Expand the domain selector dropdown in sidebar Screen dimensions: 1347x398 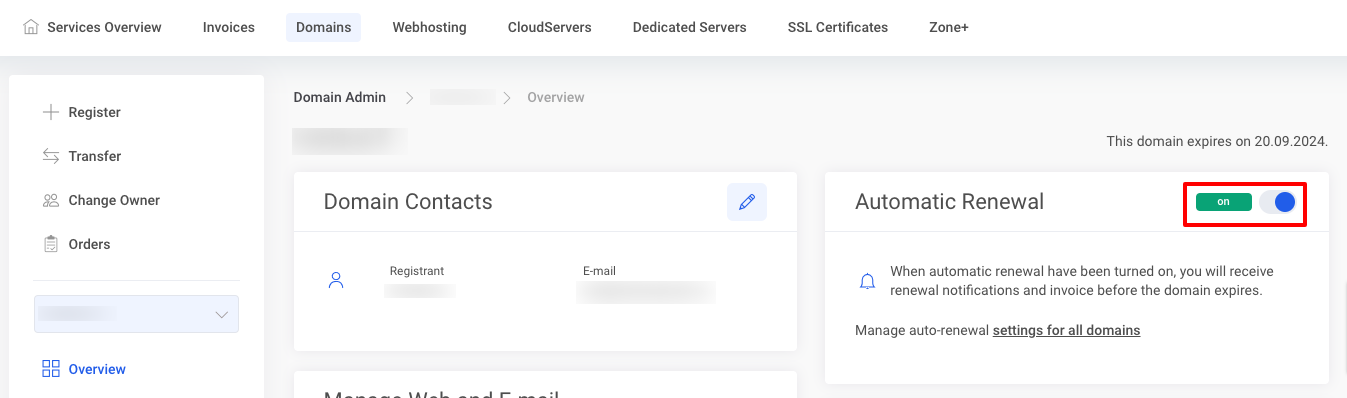[x=136, y=314]
